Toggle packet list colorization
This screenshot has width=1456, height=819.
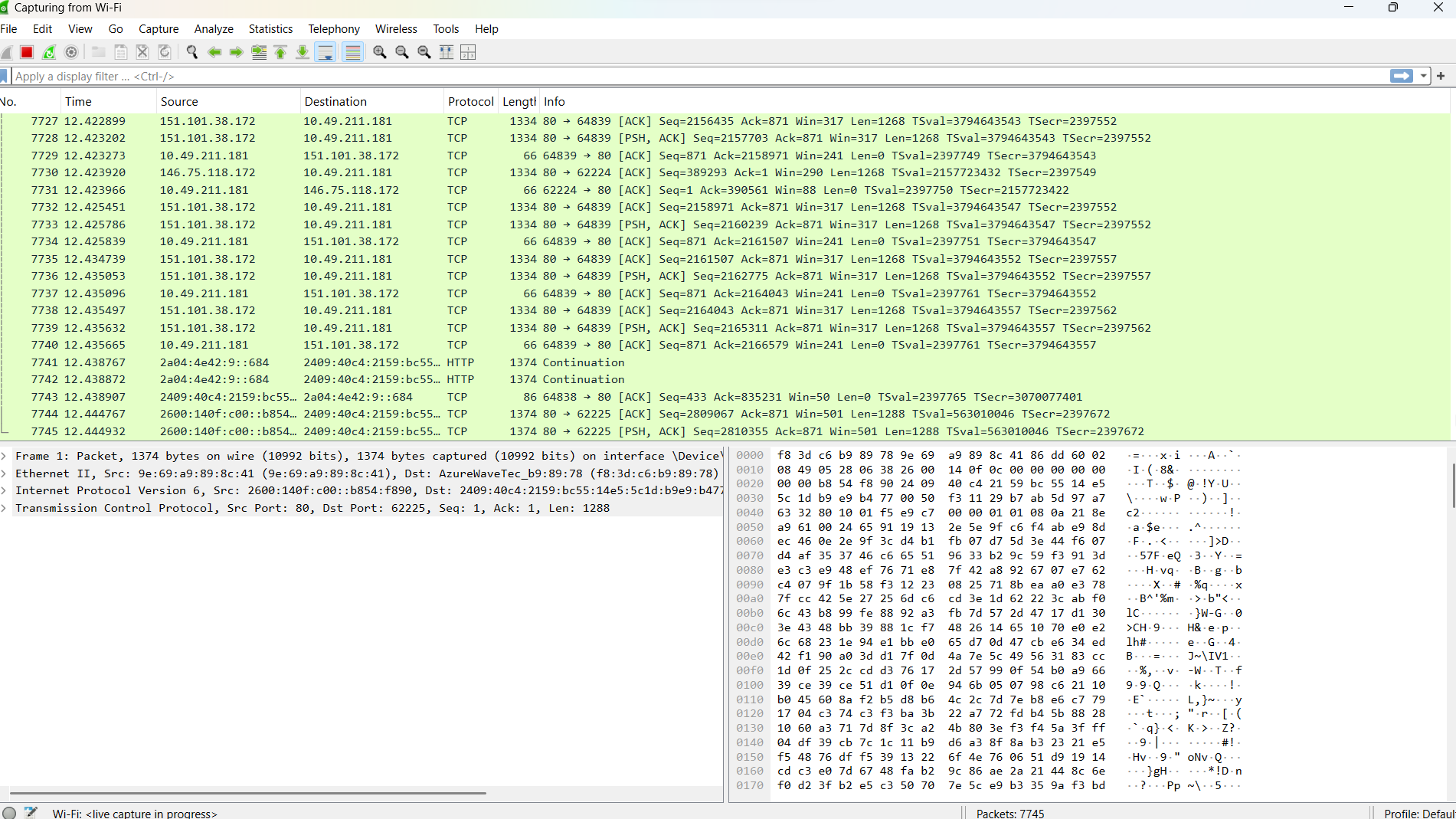352,52
